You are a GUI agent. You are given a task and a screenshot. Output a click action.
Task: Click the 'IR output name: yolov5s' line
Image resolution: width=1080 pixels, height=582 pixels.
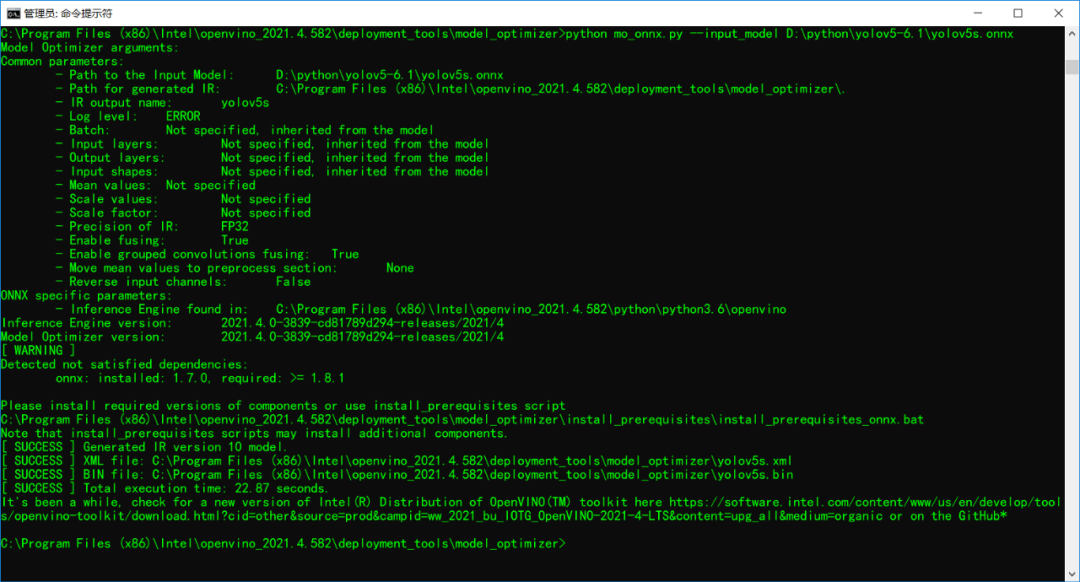click(x=163, y=103)
